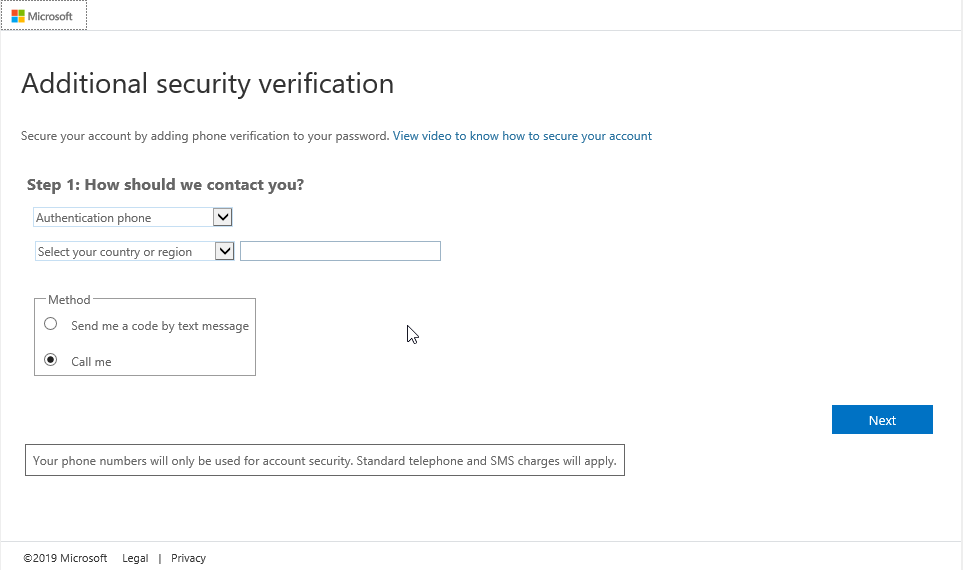This screenshot has width=963, height=570.
Task: Click the 'Step 1: How should we contact you?' heading
Action: pyautogui.click(x=165, y=185)
